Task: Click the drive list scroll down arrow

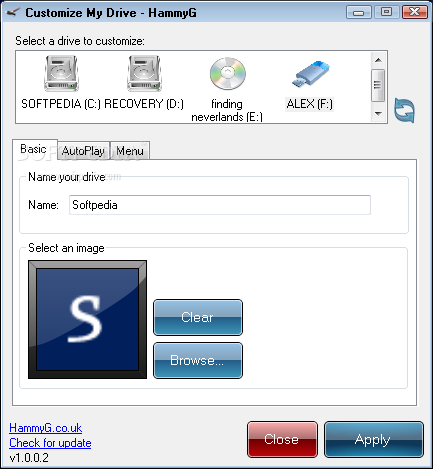Action: pyautogui.click(x=378, y=114)
